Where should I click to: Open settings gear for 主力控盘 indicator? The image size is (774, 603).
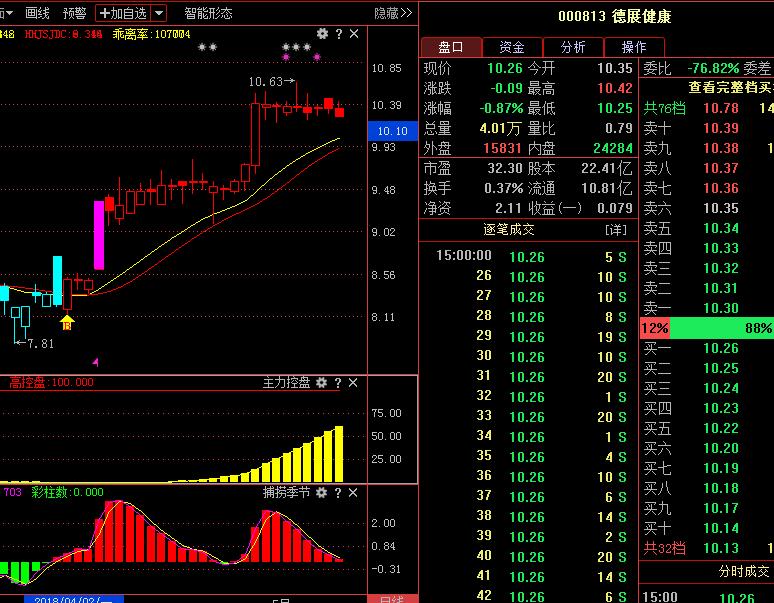pos(321,382)
